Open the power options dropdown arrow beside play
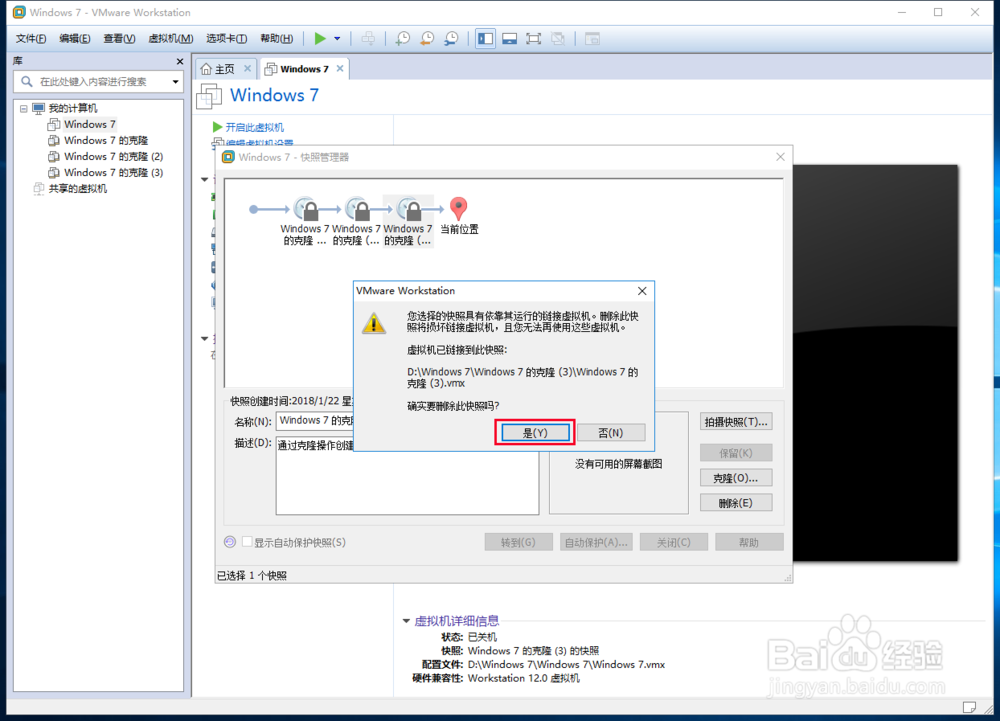 coord(337,39)
